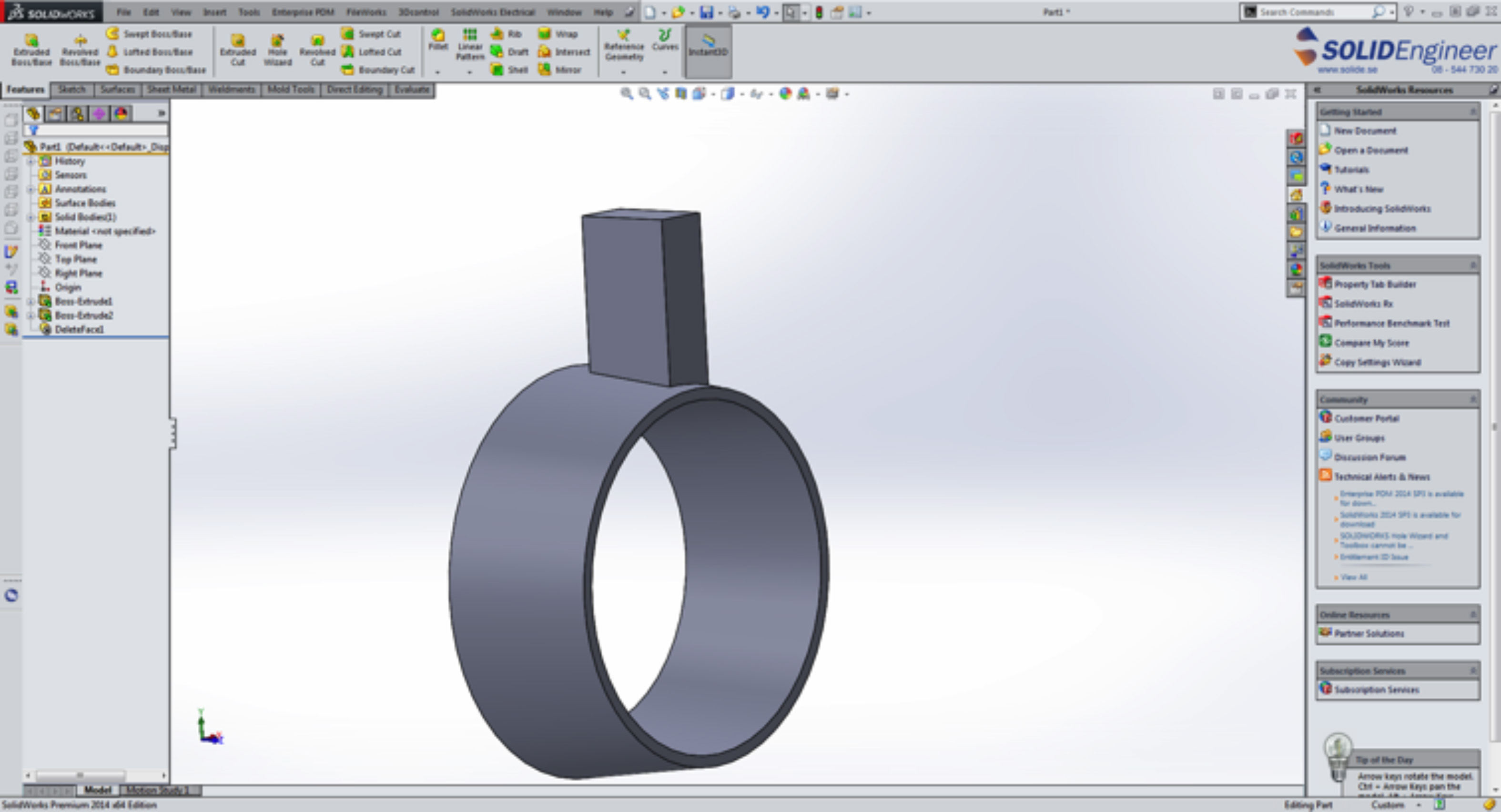The height and width of the screenshot is (812, 1501).
Task: Click the Fillet feature icon
Action: pyautogui.click(x=437, y=39)
